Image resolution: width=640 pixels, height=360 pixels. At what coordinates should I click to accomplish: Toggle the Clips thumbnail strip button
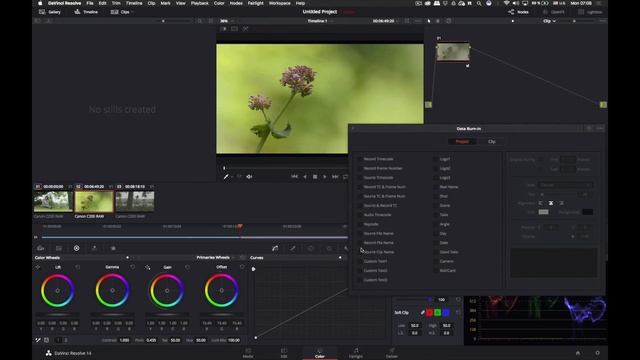point(121,12)
